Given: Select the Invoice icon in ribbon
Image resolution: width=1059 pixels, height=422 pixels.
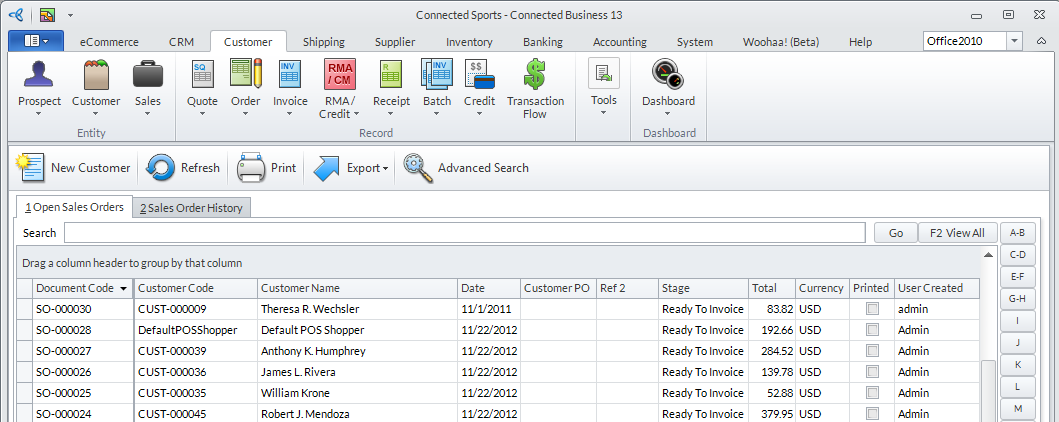Looking at the screenshot, I should coord(290,76).
